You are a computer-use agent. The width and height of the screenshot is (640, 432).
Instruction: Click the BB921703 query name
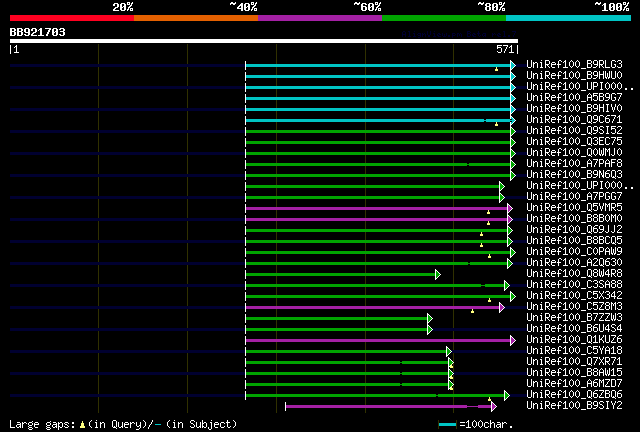[x=38, y=32]
